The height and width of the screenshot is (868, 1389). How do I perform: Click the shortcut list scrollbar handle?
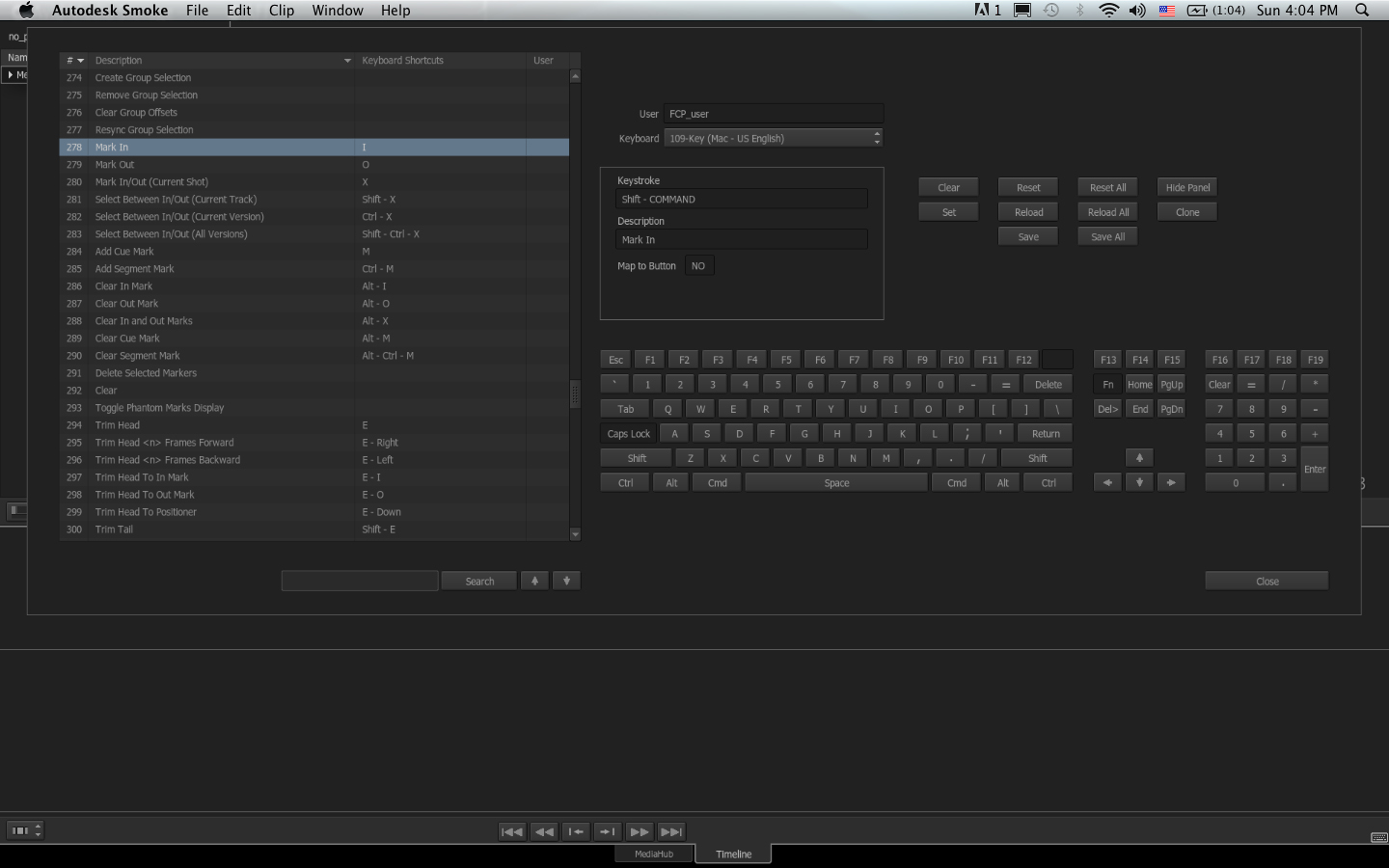(575, 393)
